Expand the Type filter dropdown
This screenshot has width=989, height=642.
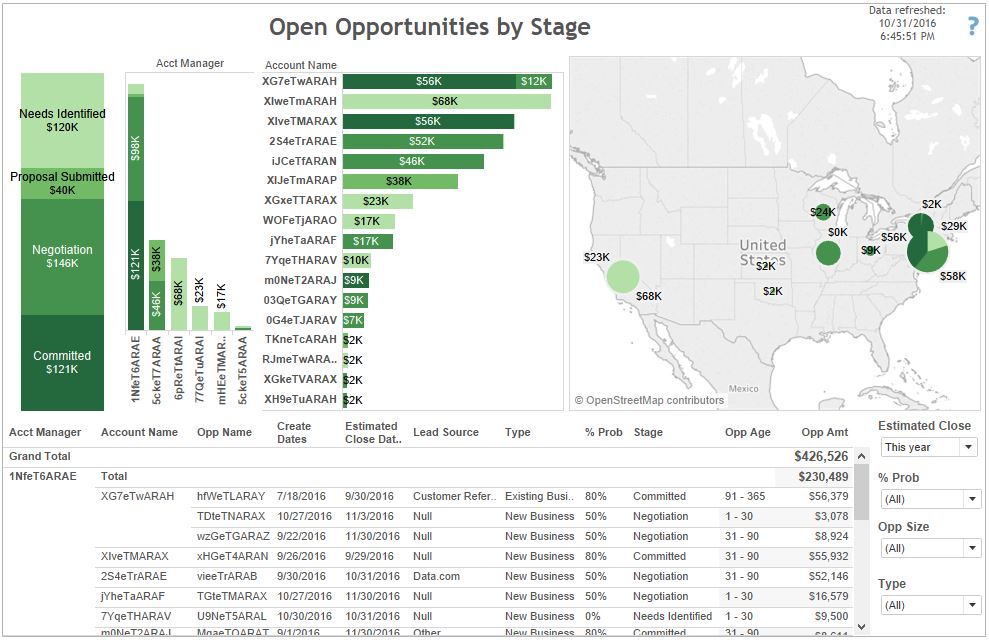pyautogui.click(x=929, y=605)
